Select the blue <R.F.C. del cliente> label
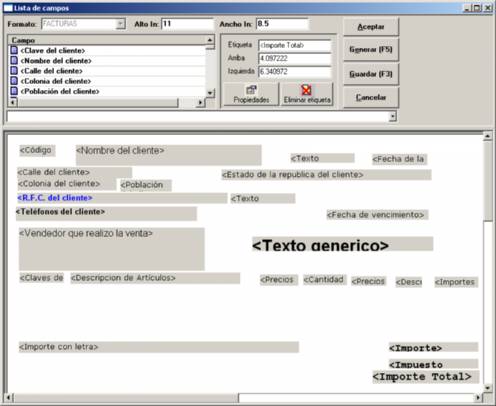The width and height of the screenshot is (496, 406). 122,198
